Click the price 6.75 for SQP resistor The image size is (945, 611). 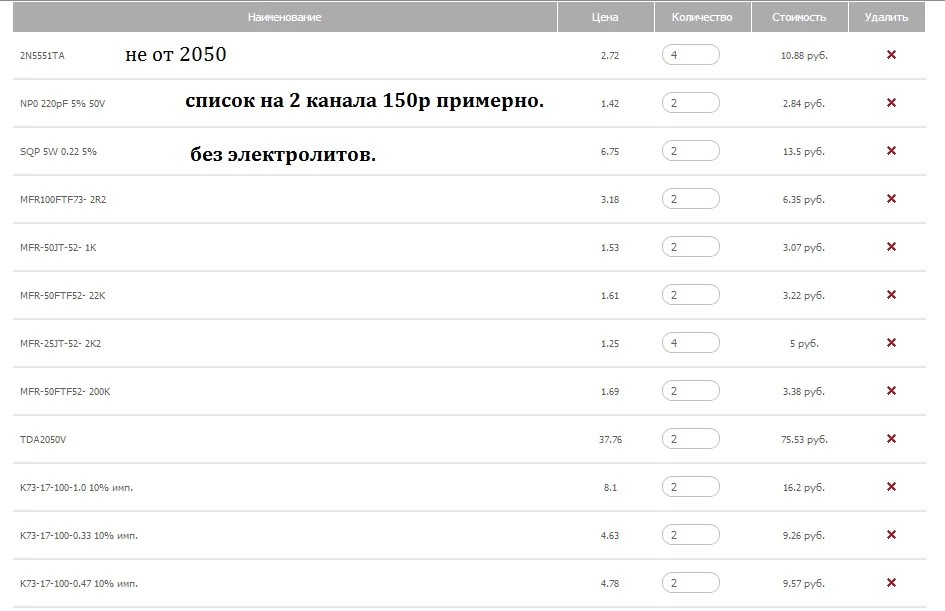[x=610, y=151]
